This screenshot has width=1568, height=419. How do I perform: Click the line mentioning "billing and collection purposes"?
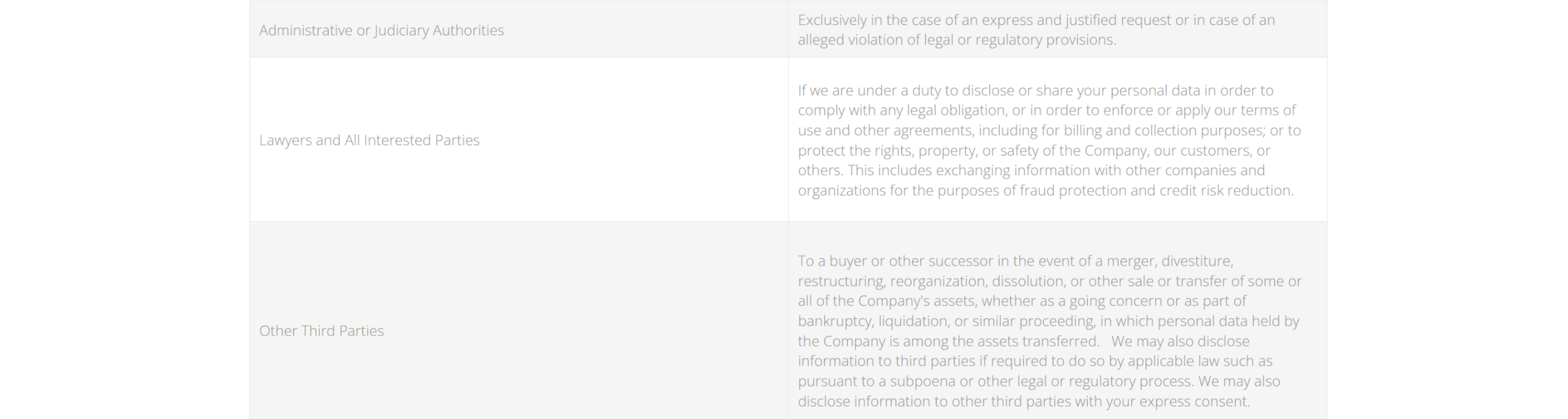coord(1049,130)
